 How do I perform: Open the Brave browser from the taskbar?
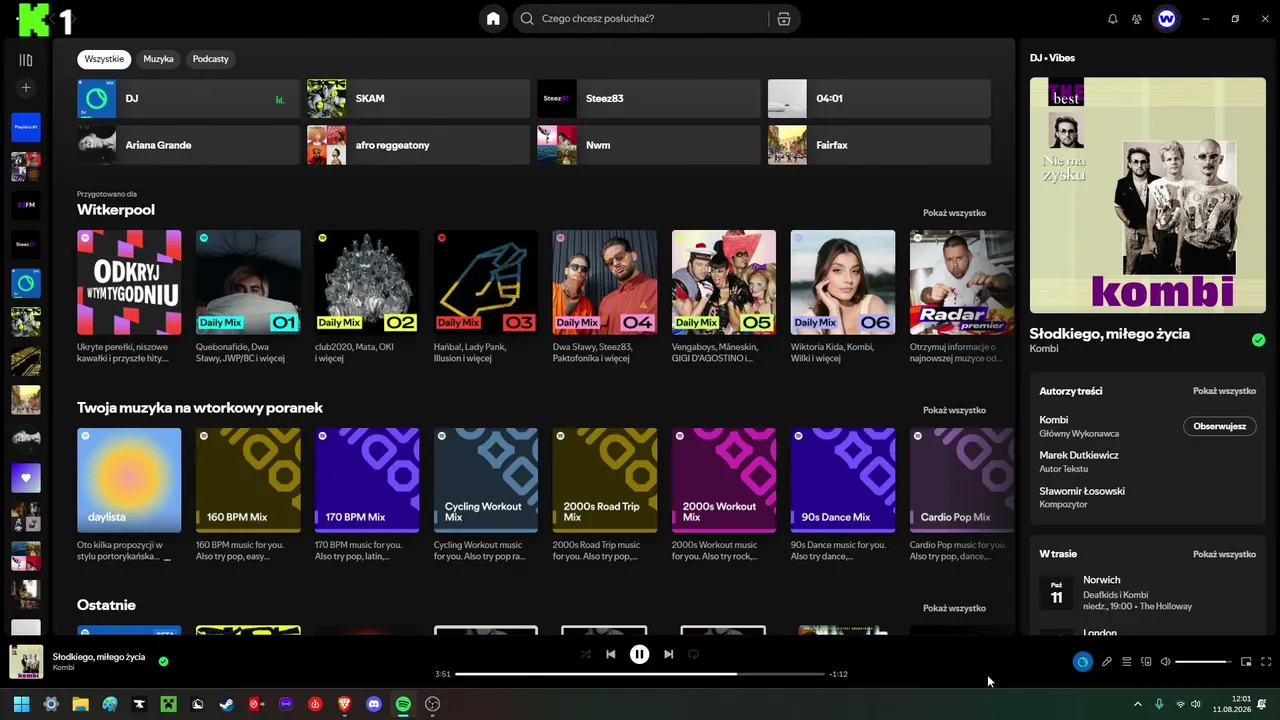345,704
